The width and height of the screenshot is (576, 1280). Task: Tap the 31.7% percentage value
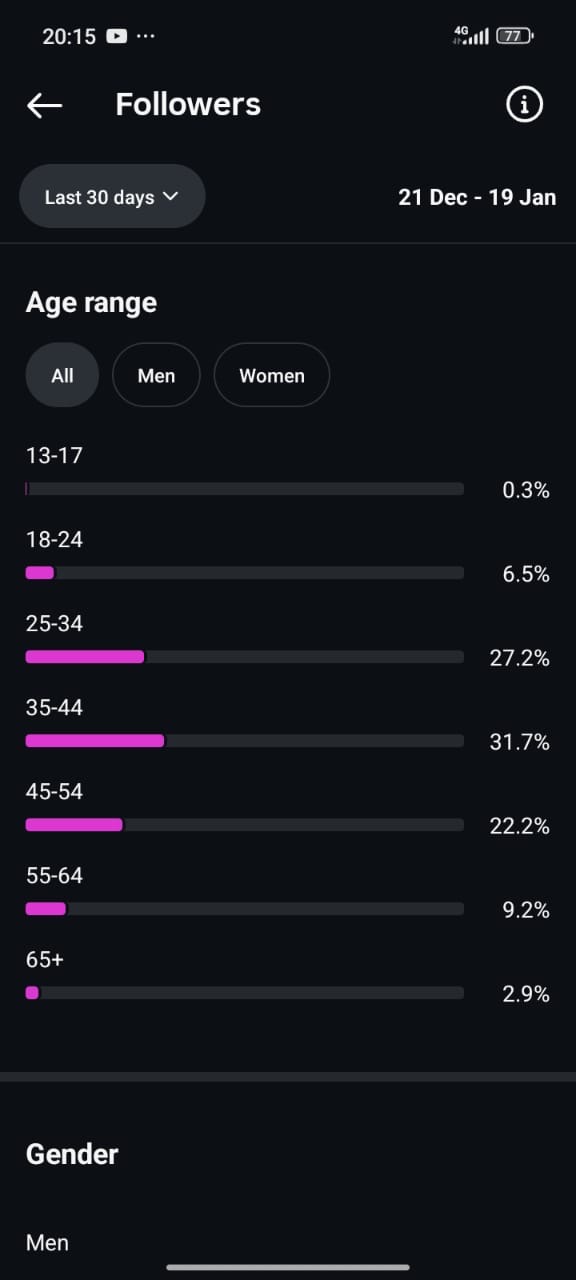click(x=519, y=742)
